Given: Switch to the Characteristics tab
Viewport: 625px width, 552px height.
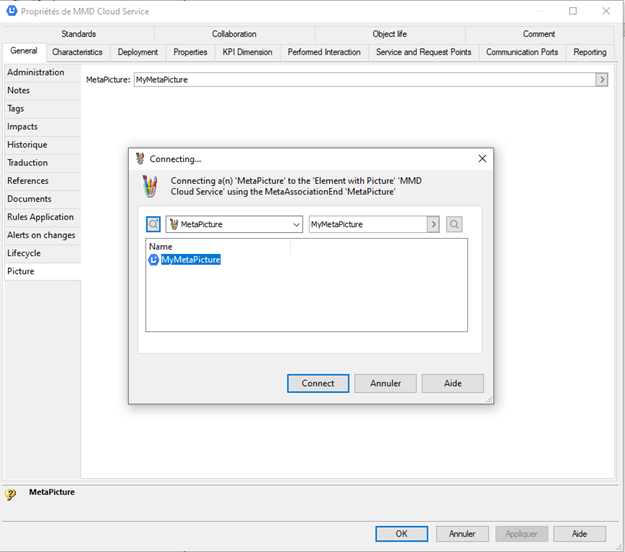Looking at the screenshot, I should (77, 52).
